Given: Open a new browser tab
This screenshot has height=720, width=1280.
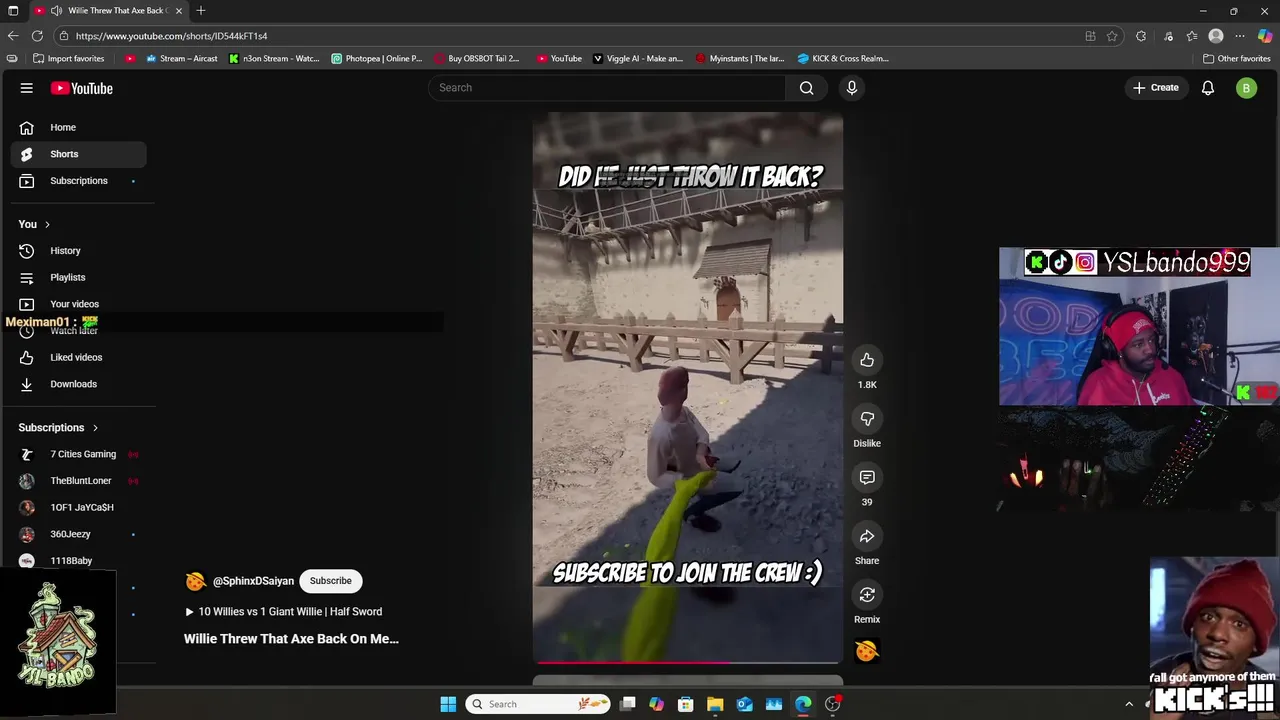Looking at the screenshot, I should coord(201,10).
